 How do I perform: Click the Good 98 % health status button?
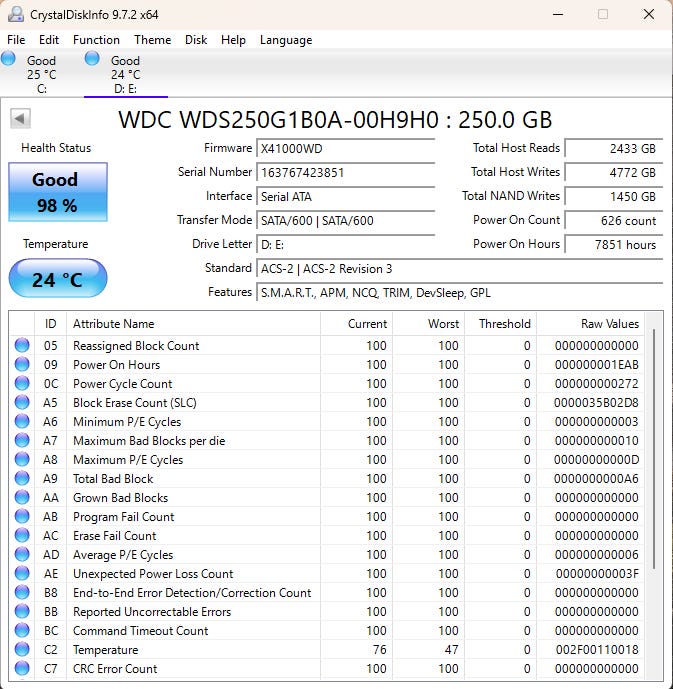[57, 191]
